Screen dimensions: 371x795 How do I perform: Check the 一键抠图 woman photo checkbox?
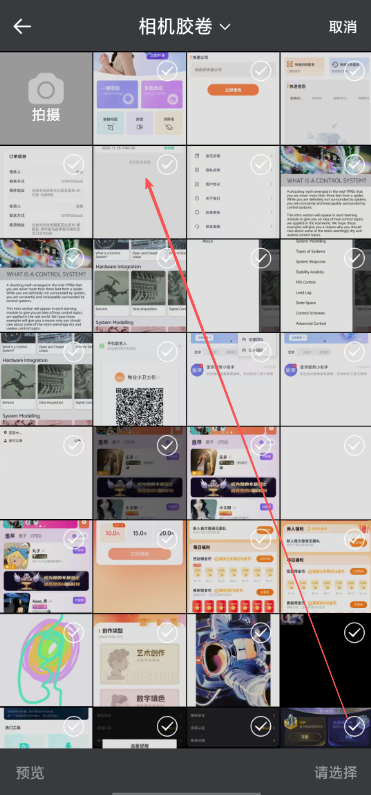[x=167, y=71]
